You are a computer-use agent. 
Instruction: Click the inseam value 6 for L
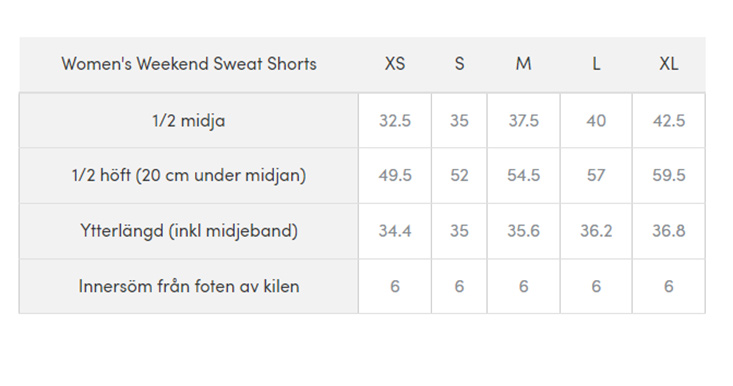click(x=596, y=286)
